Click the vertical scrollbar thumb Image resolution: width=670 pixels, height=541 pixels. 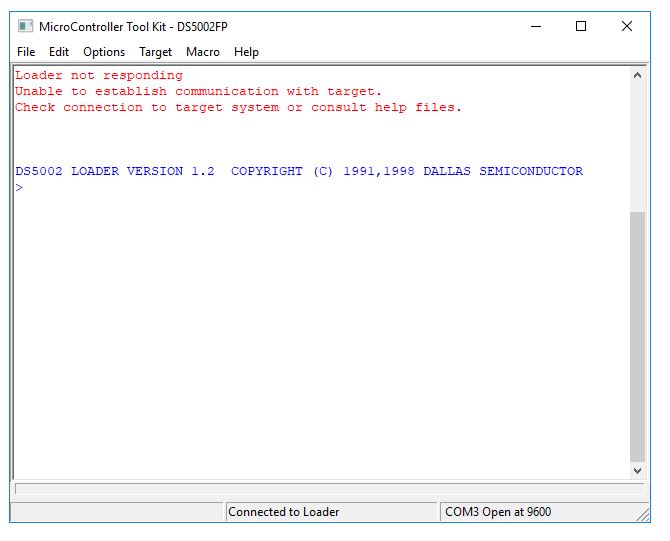tap(638, 337)
